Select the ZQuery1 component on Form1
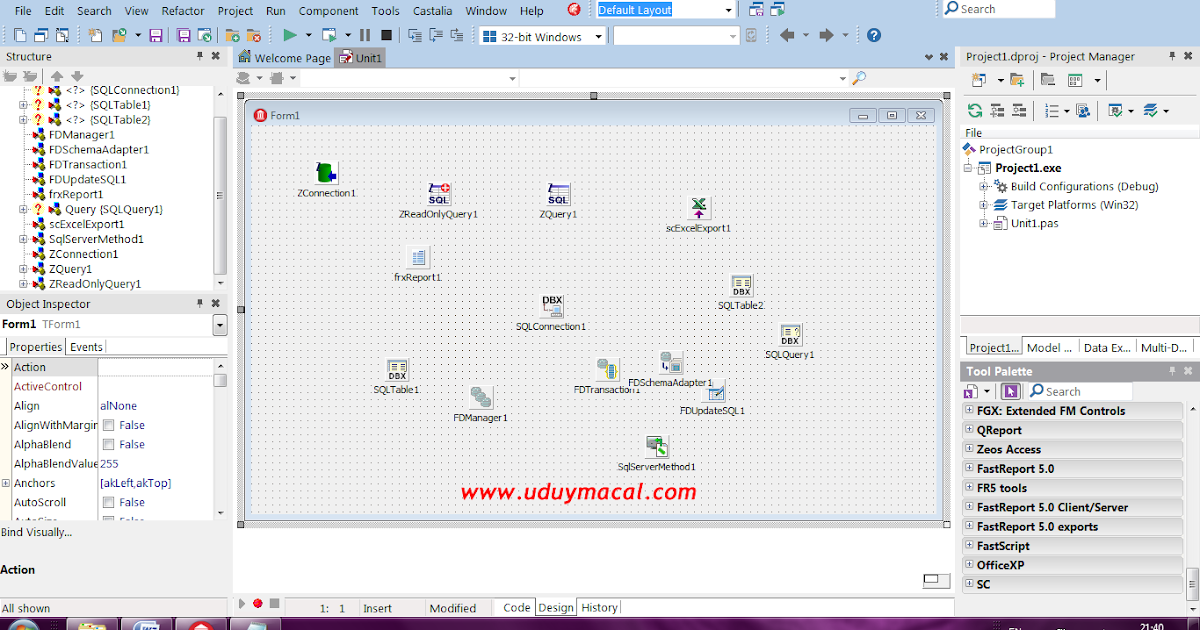The height and width of the screenshot is (630, 1200). pos(558,194)
